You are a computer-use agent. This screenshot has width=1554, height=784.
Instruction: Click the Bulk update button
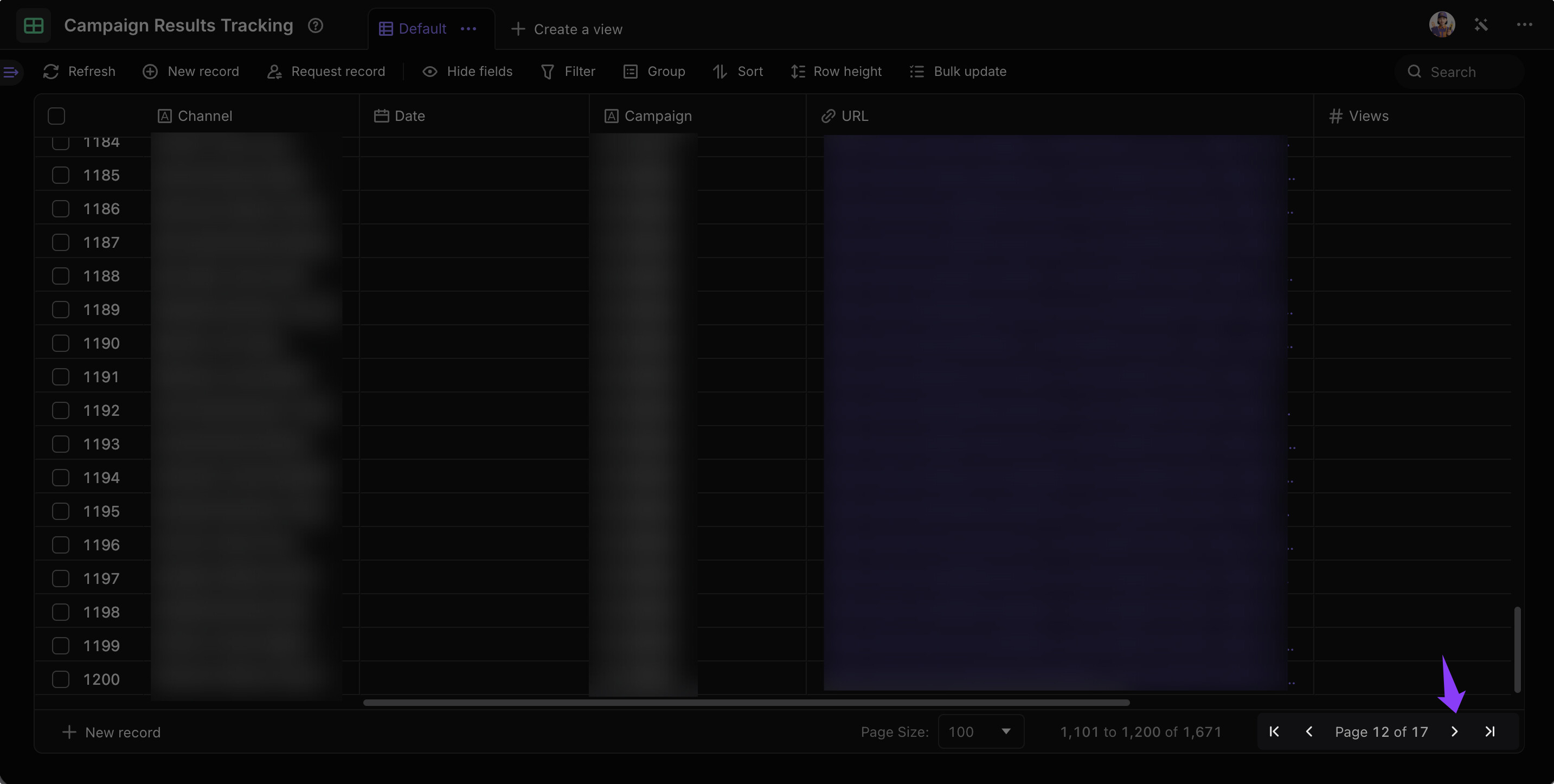(x=958, y=72)
